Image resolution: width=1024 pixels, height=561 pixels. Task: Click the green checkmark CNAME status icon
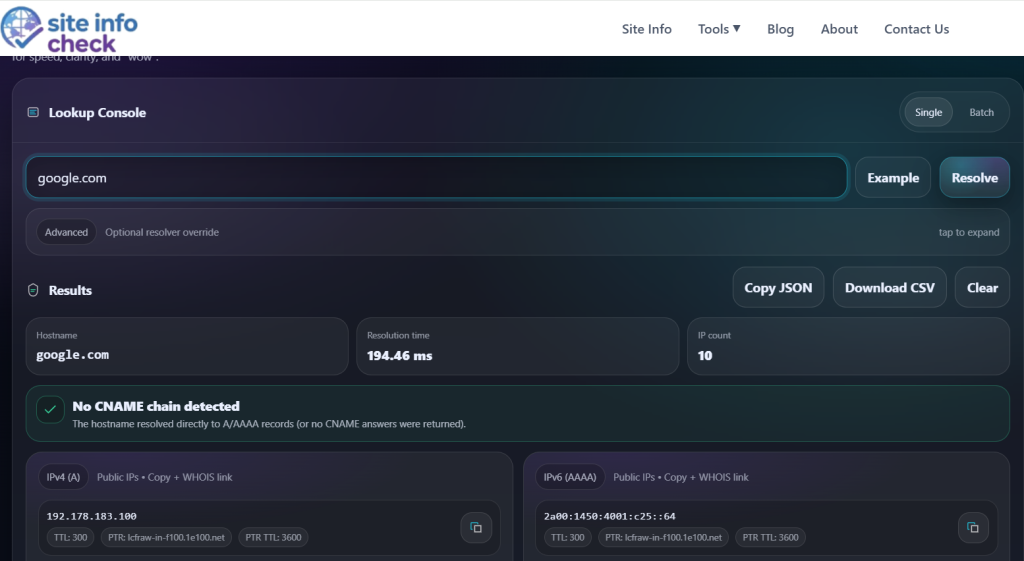click(50, 410)
